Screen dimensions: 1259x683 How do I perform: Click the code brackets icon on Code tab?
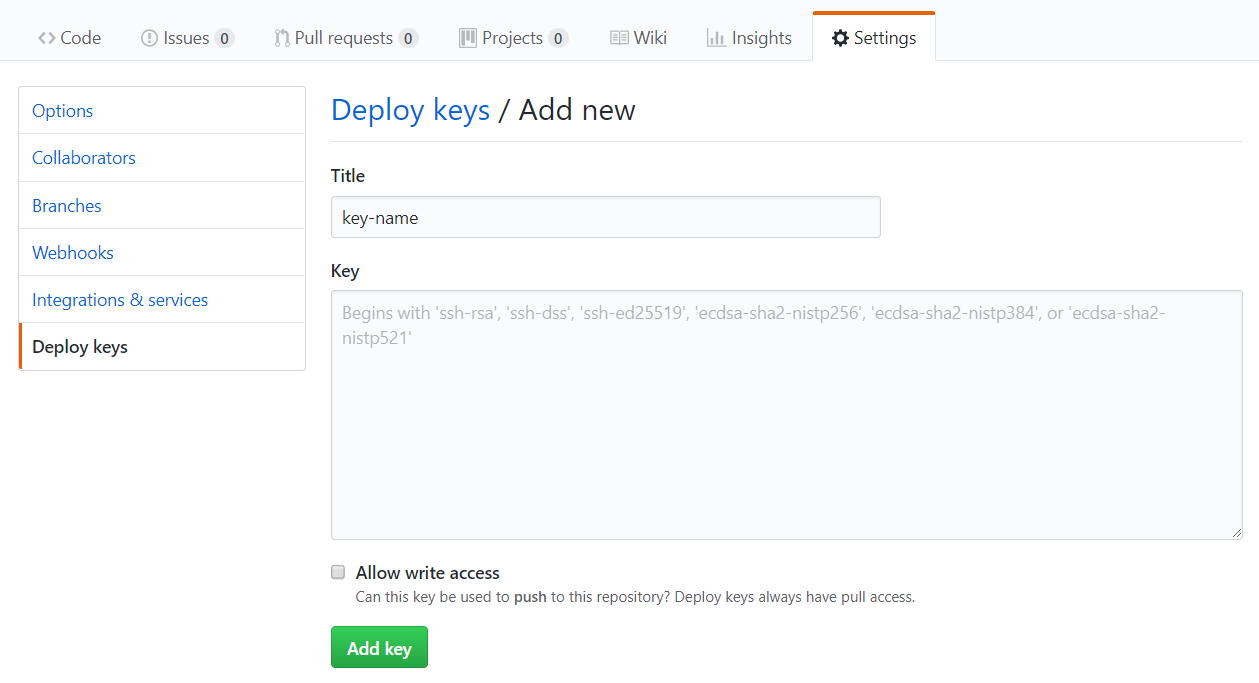pos(46,37)
